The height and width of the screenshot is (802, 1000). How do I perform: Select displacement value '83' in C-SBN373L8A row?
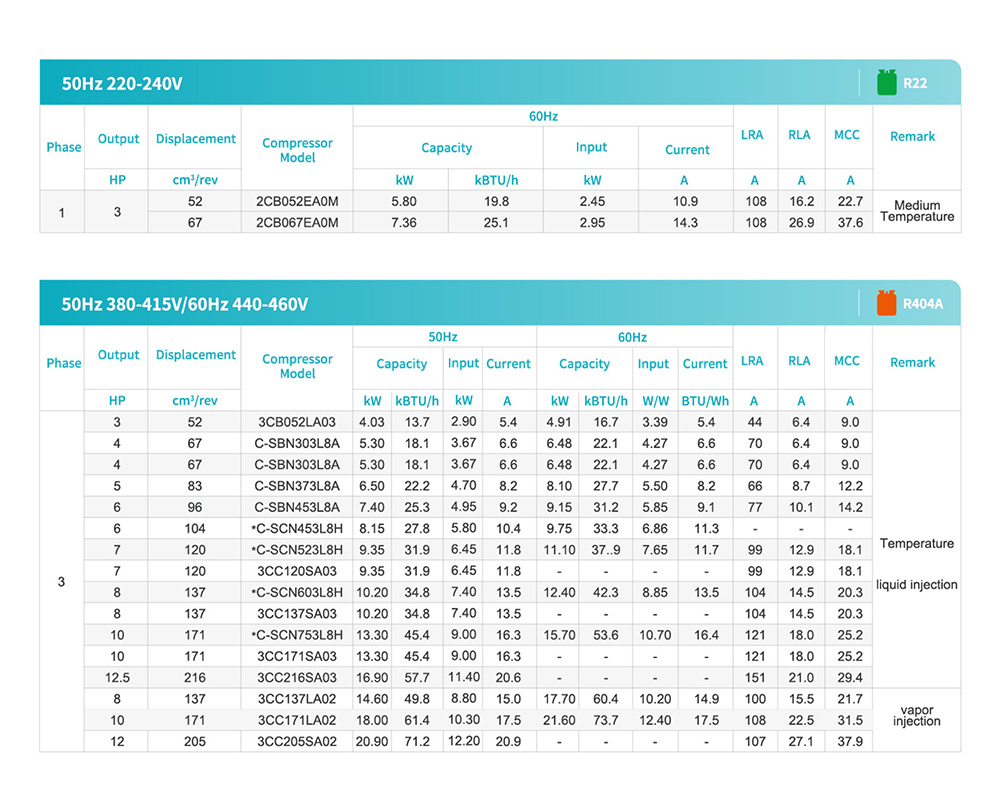[195, 486]
